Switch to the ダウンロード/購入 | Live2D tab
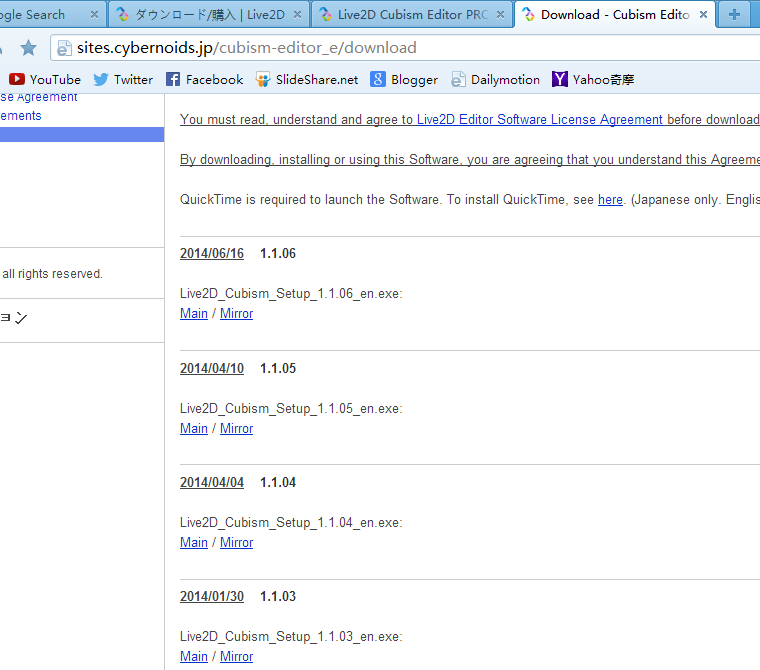This screenshot has height=670, width=760. point(208,15)
